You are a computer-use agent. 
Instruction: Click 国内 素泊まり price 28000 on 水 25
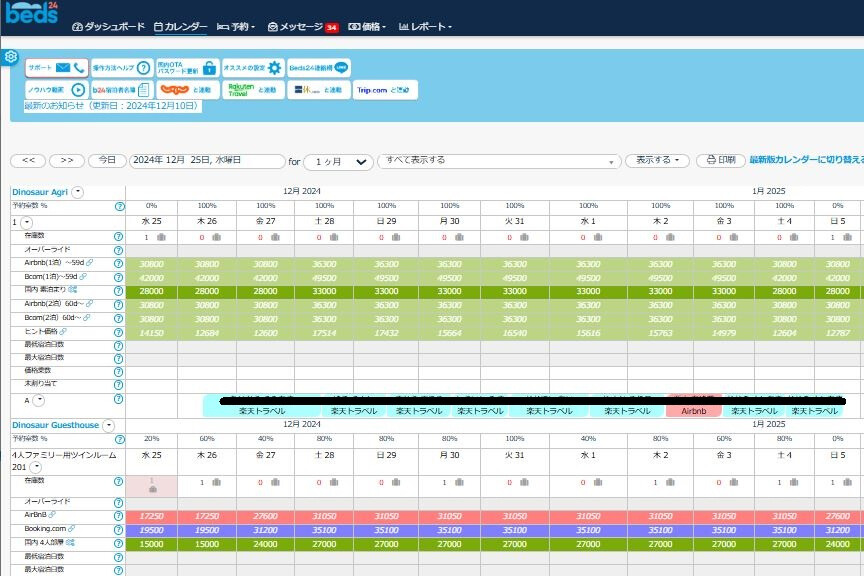tap(152, 291)
